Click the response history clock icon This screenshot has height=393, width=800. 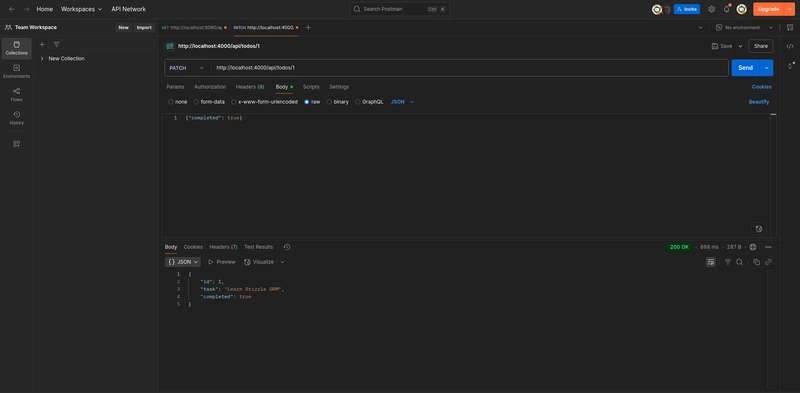click(x=287, y=247)
